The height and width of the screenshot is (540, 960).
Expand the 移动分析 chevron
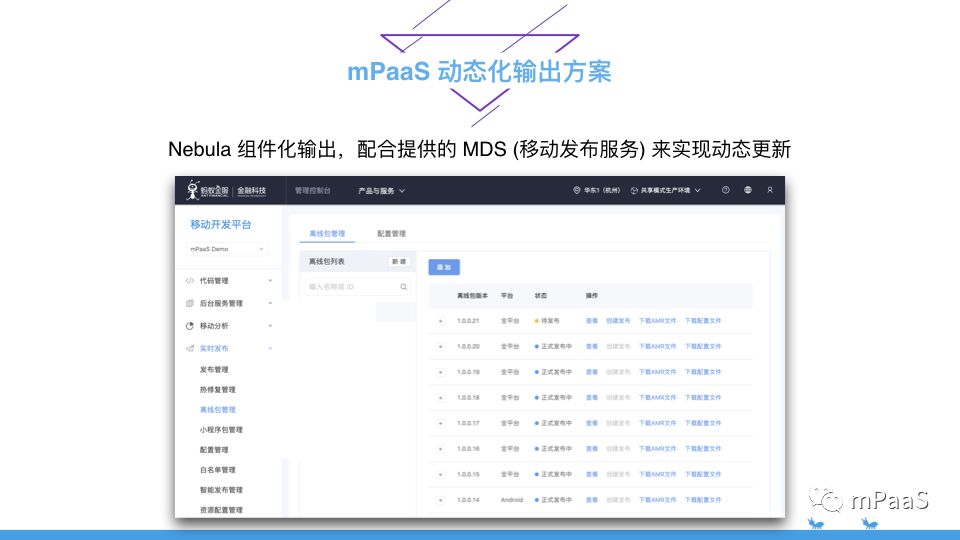[x=270, y=326]
